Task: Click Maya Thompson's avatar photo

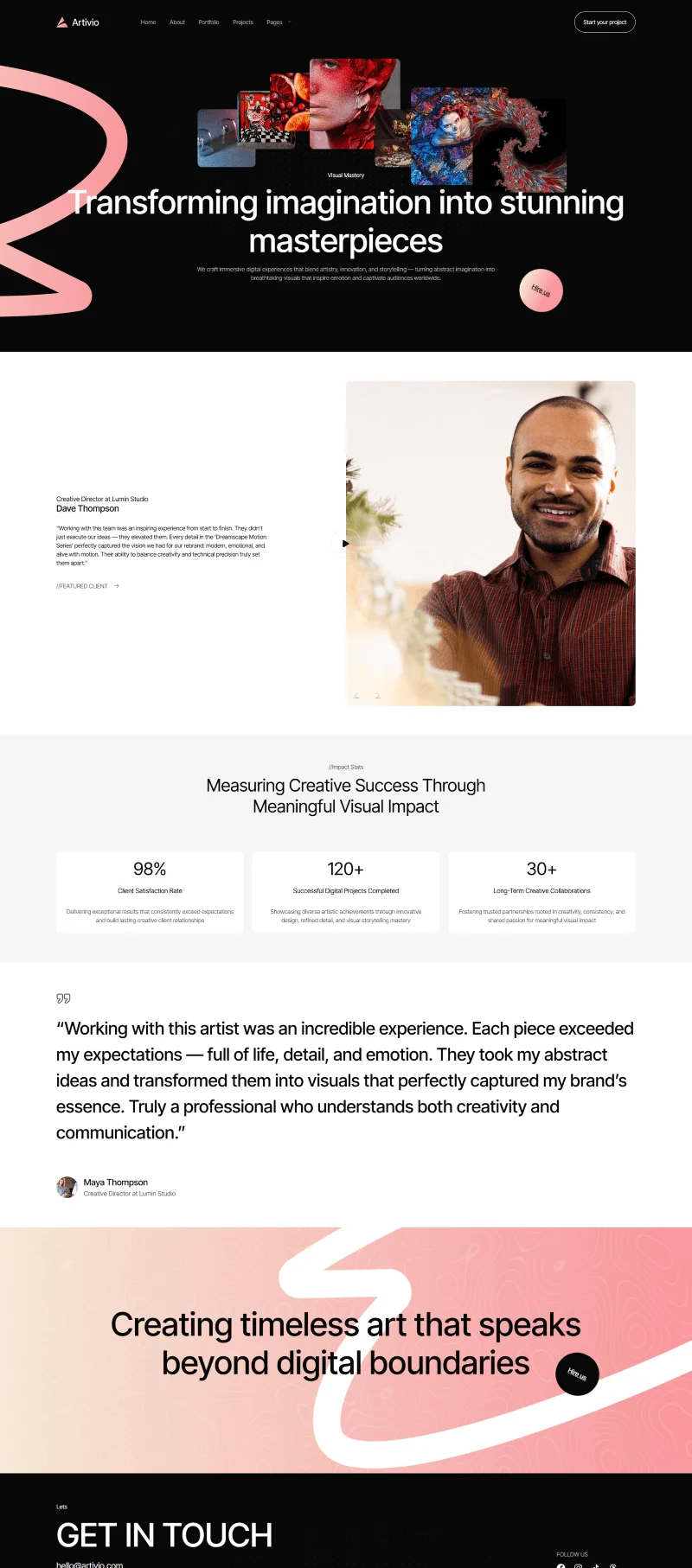Action: [x=67, y=1187]
